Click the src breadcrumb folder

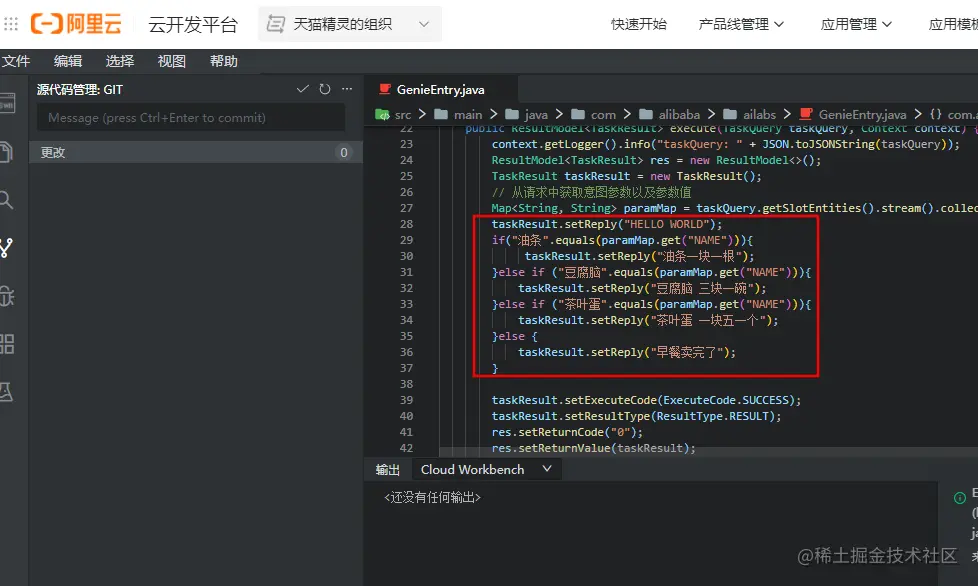click(x=394, y=115)
